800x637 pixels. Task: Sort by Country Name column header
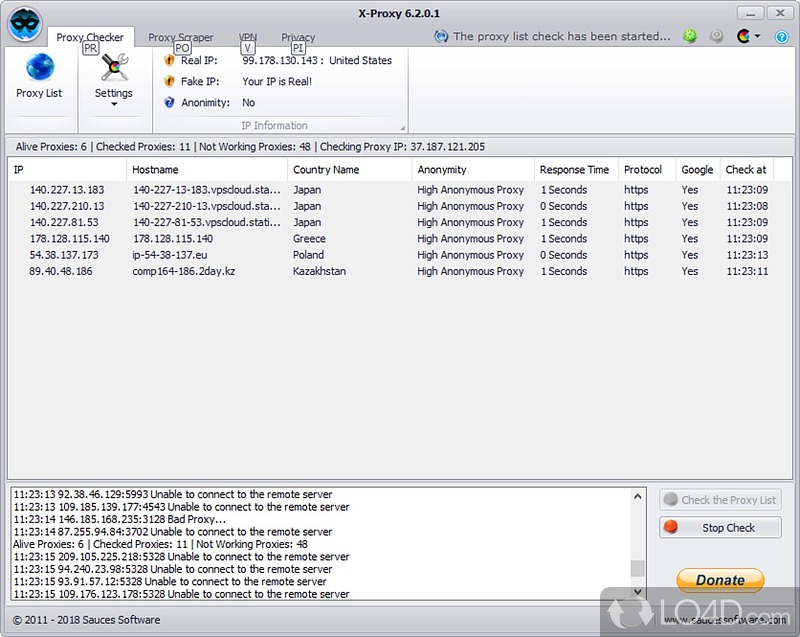click(x=349, y=170)
